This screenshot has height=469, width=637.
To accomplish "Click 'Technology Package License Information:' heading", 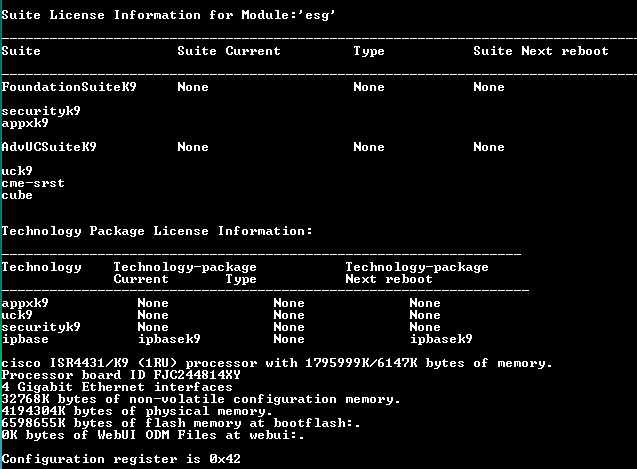I will coord(157,231).
